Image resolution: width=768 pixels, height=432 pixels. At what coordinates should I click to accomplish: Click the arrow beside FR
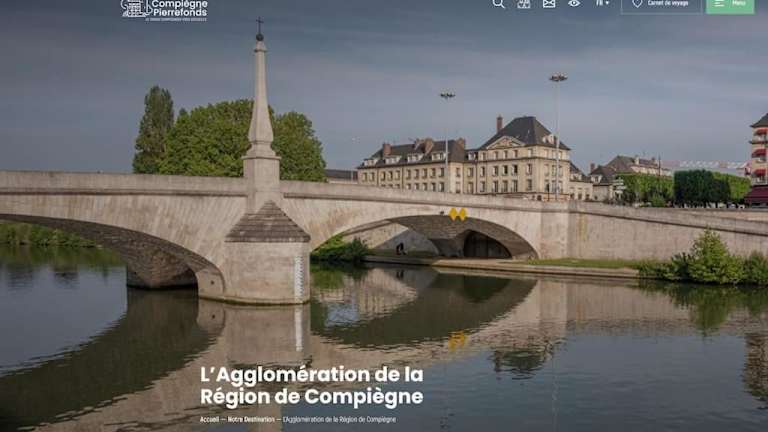coord(607,4)
